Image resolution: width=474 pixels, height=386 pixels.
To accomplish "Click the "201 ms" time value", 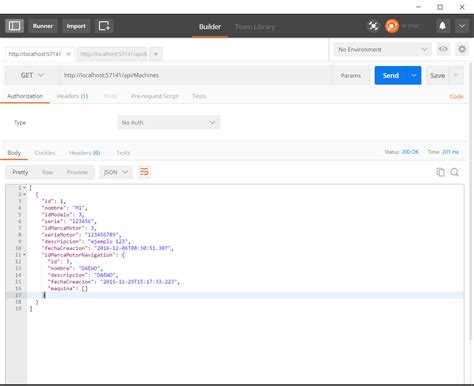I will pos(451,152).
